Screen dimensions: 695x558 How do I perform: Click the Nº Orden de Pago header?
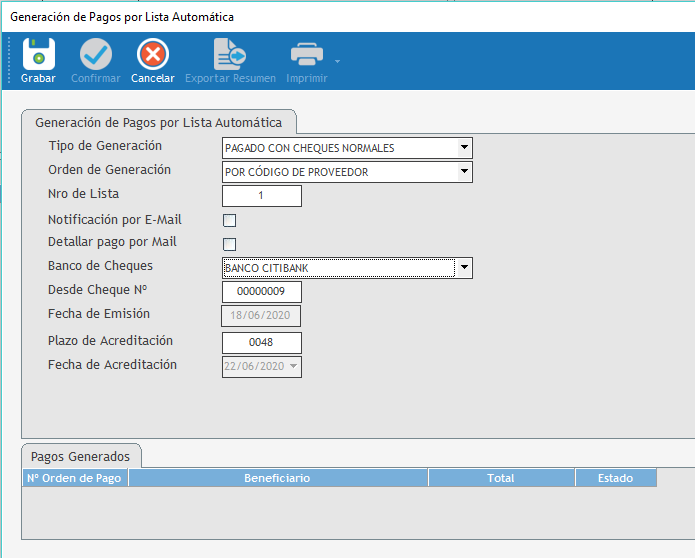tap(75, 478)
